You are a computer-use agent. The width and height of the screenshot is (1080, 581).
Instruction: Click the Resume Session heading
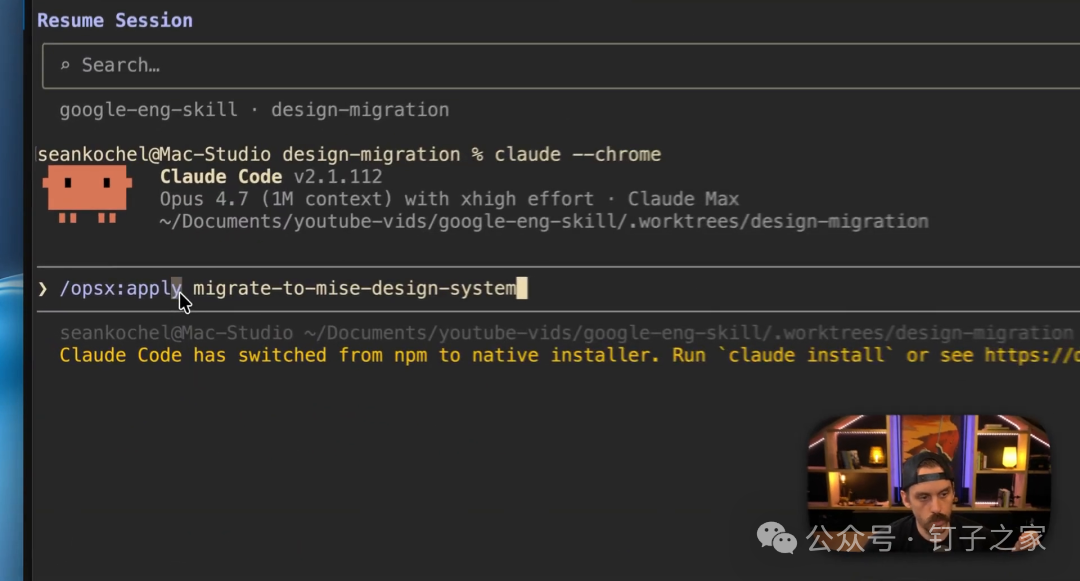coord(115,21)
